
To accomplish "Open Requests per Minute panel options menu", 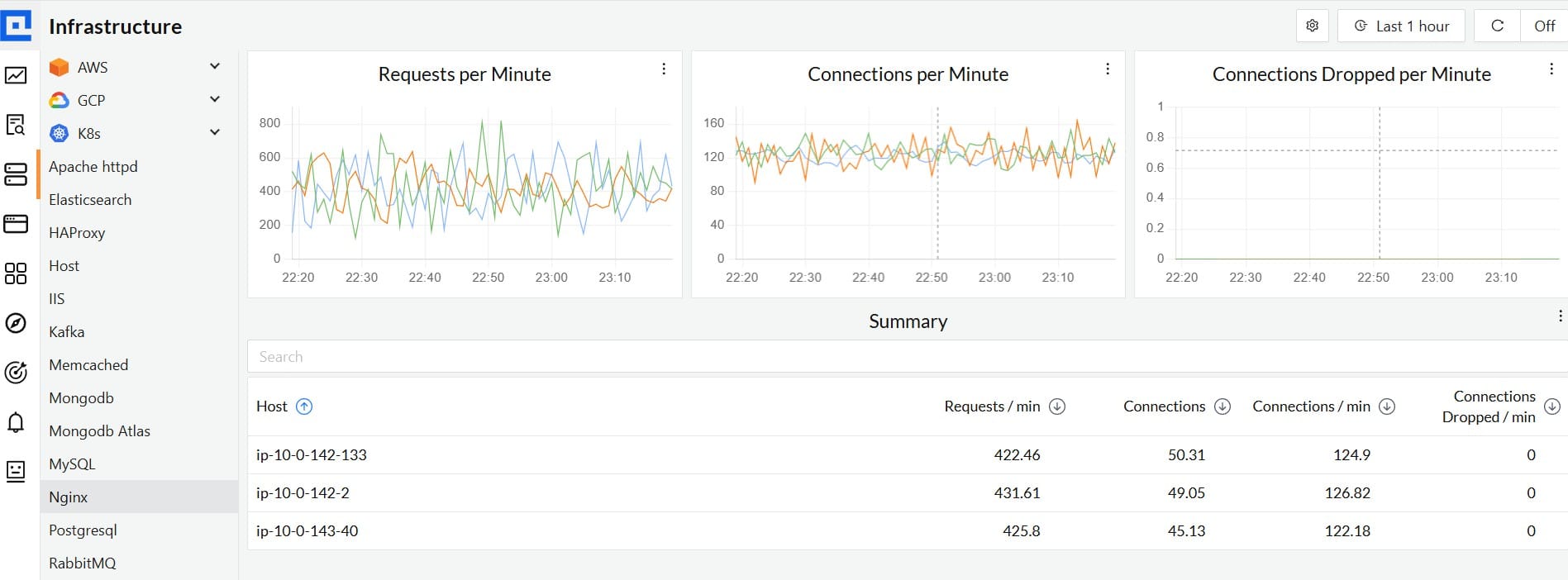I will 664,69.
